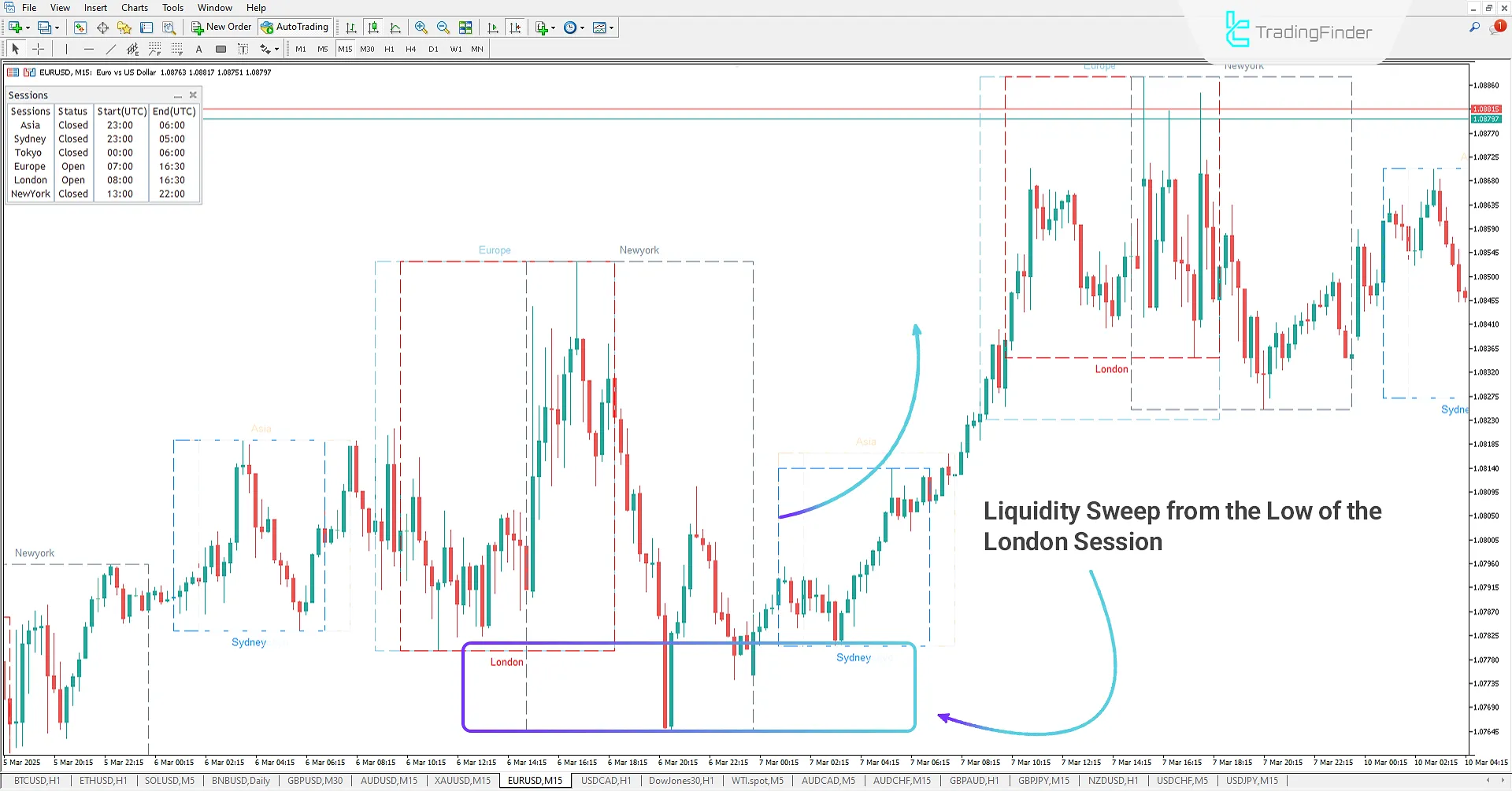Zoom in on the chart
1512x791 pixels.
(421, 27)
